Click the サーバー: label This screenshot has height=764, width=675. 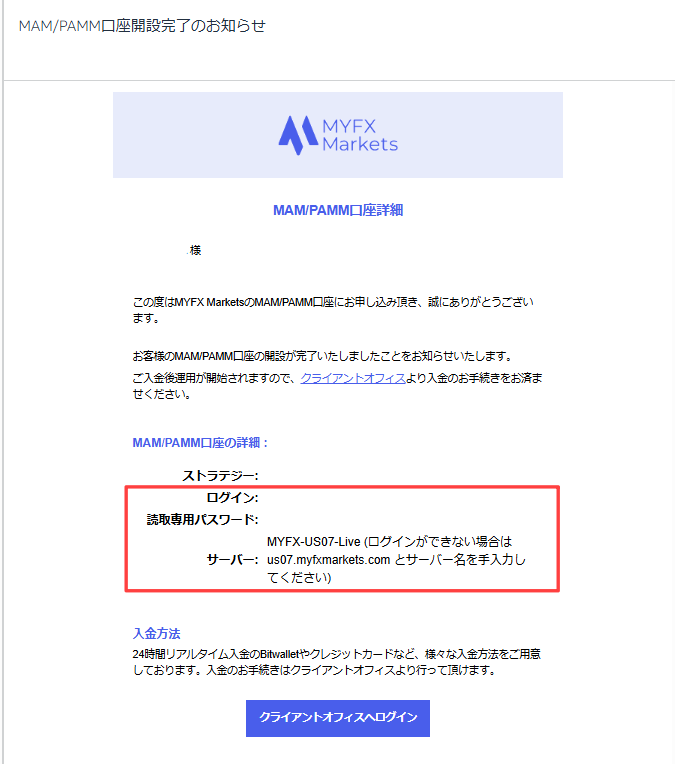click(232, 559)
